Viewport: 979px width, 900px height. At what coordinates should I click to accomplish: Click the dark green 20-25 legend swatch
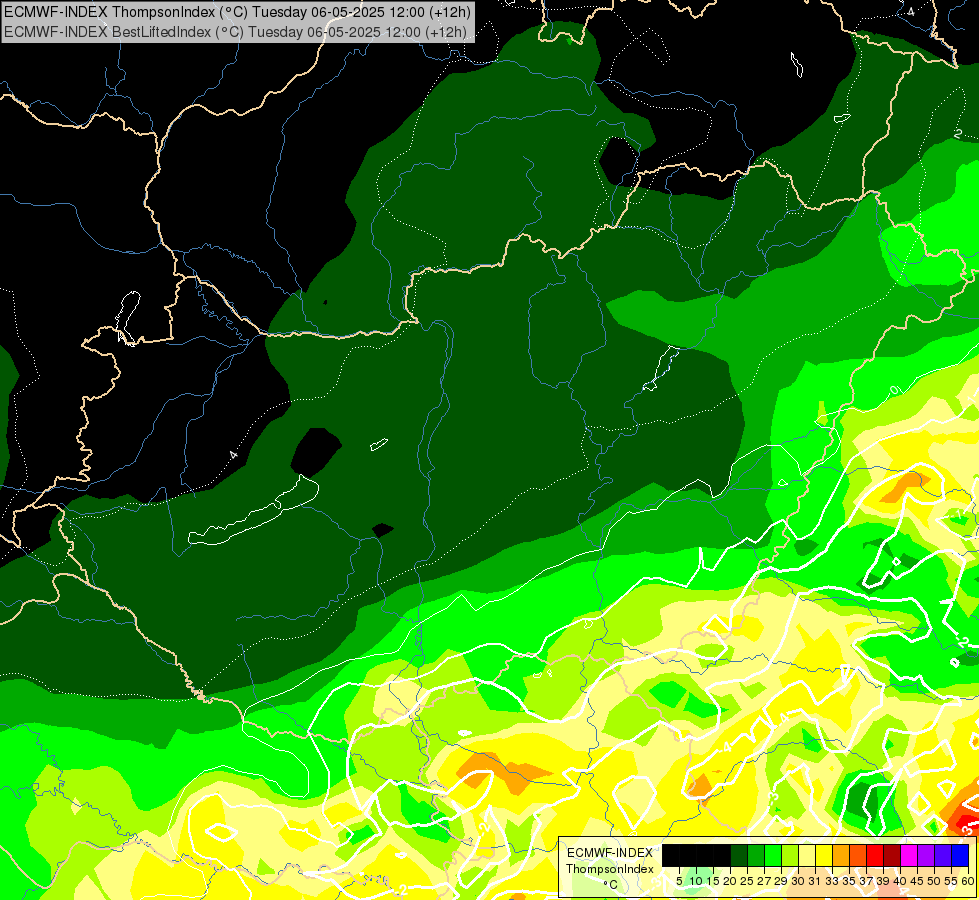click(x=739, y=855)
